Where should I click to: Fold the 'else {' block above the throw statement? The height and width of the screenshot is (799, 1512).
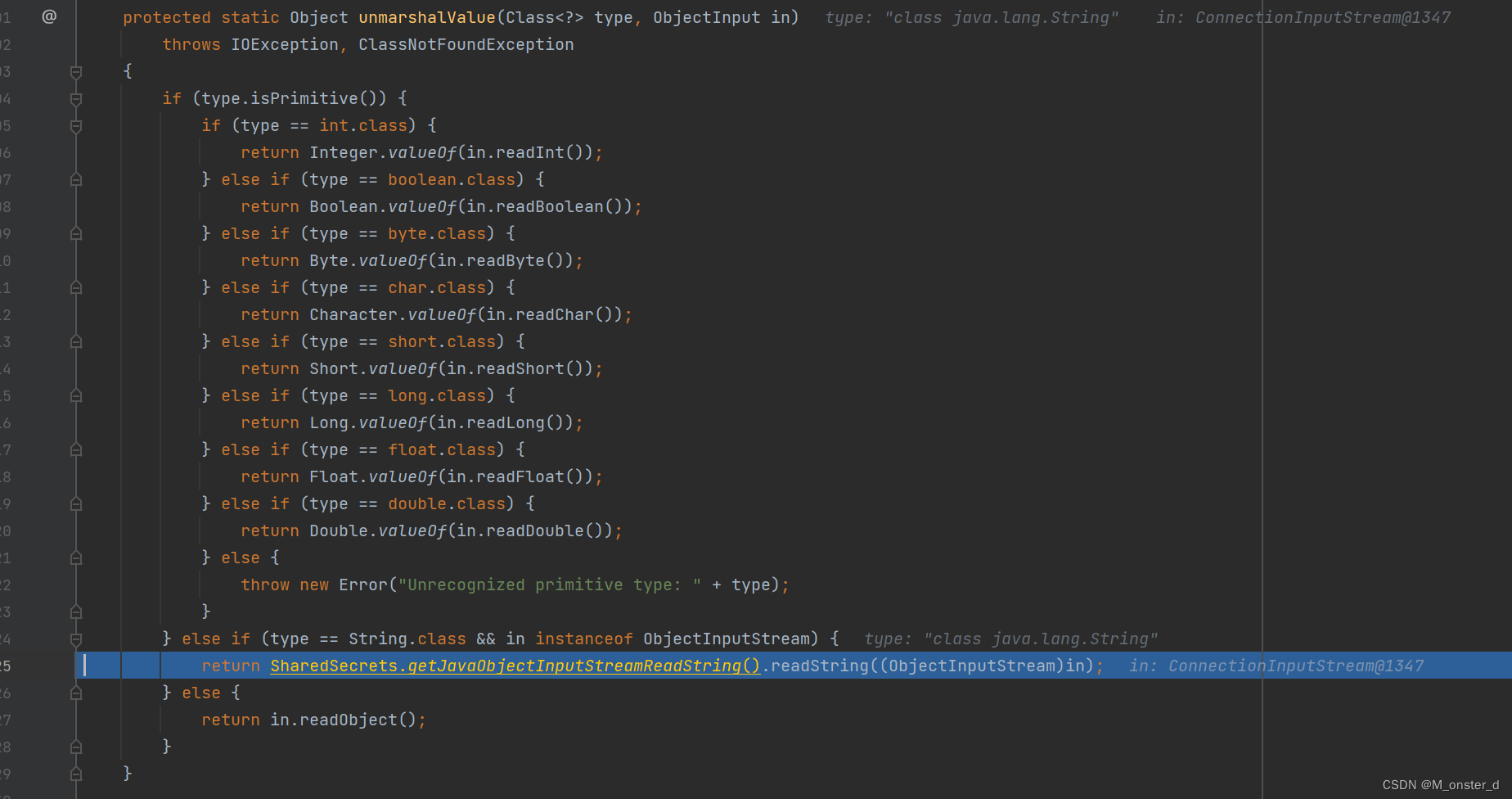pyautogui.click(x=76, y=557)
